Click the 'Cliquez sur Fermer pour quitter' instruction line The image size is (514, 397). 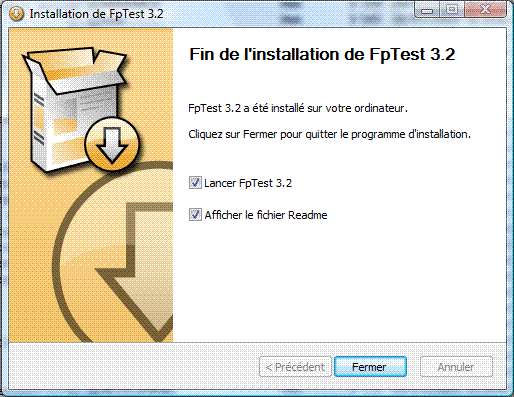pos(329,134)
